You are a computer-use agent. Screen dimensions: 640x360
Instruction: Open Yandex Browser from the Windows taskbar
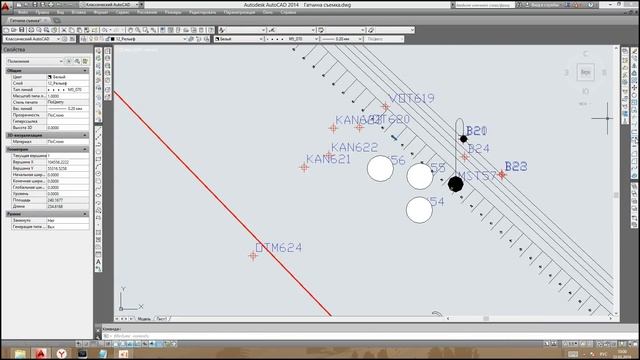coord(62,353)
